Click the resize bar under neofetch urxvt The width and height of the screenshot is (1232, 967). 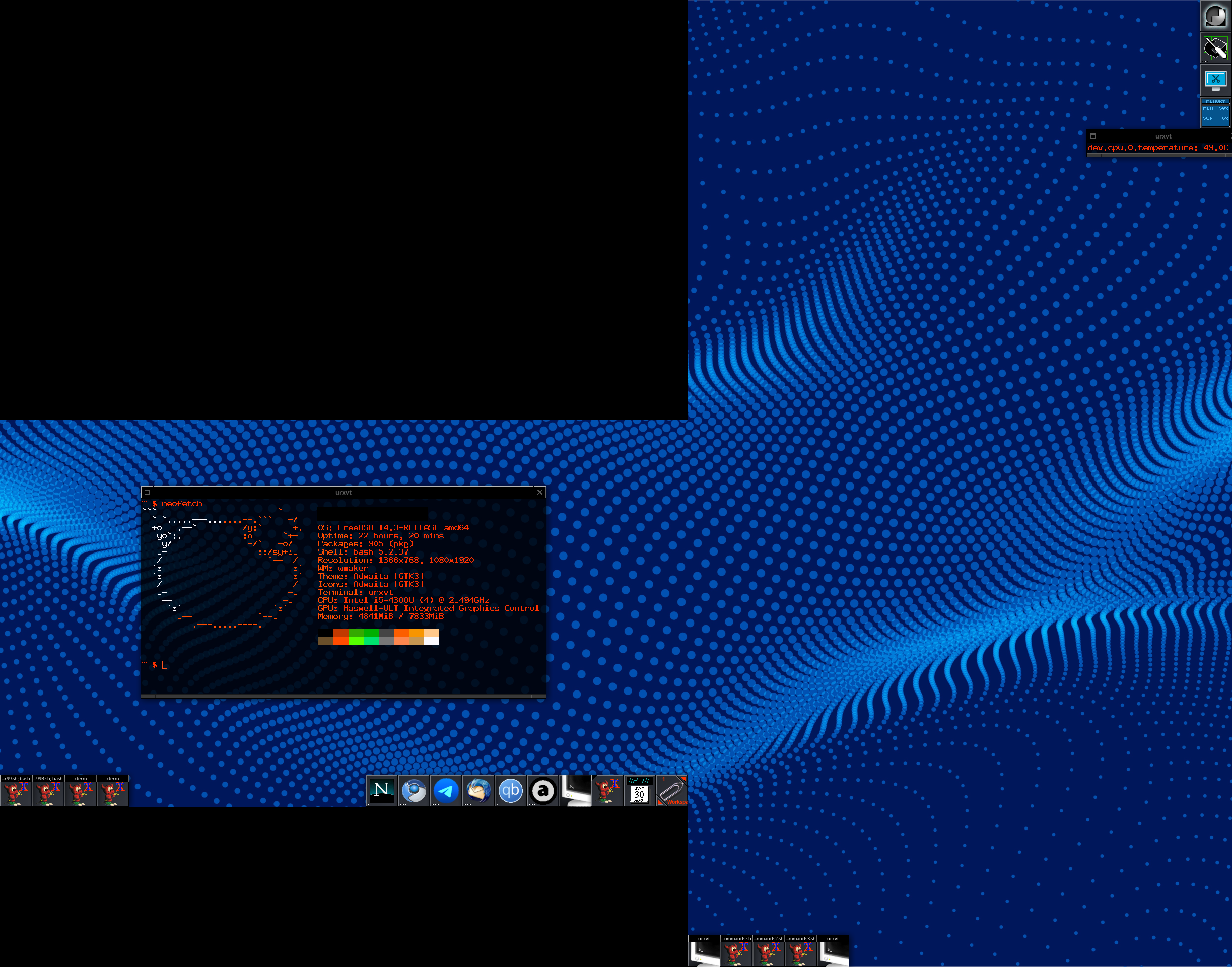click(x=344, y=696)
